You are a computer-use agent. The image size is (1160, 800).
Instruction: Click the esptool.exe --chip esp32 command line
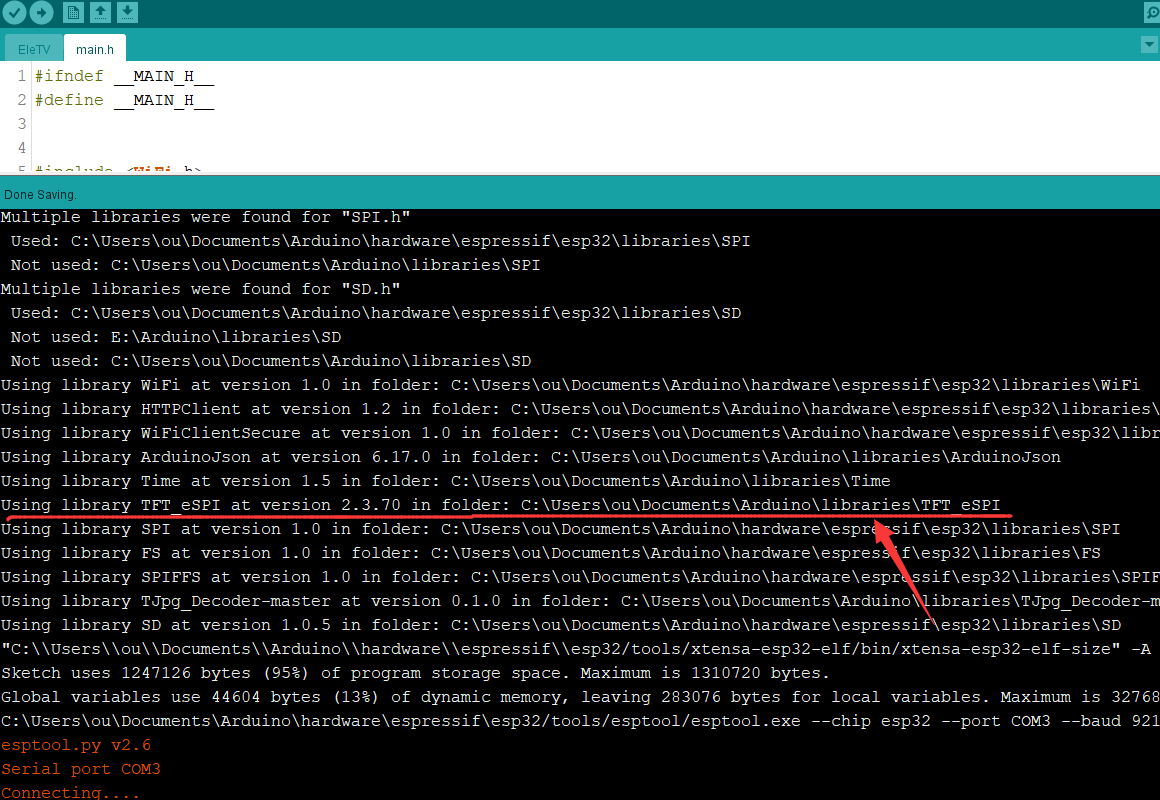pyautogui.click(x=580, y=721)
